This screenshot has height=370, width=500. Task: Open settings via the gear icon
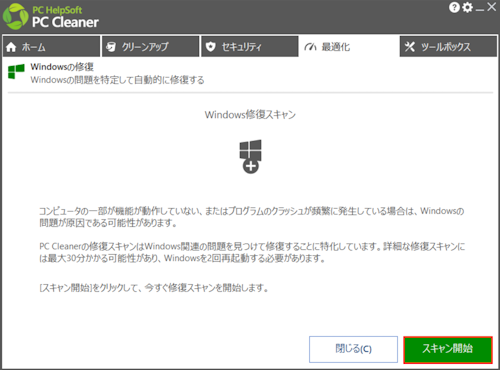[x=467, y=7]
